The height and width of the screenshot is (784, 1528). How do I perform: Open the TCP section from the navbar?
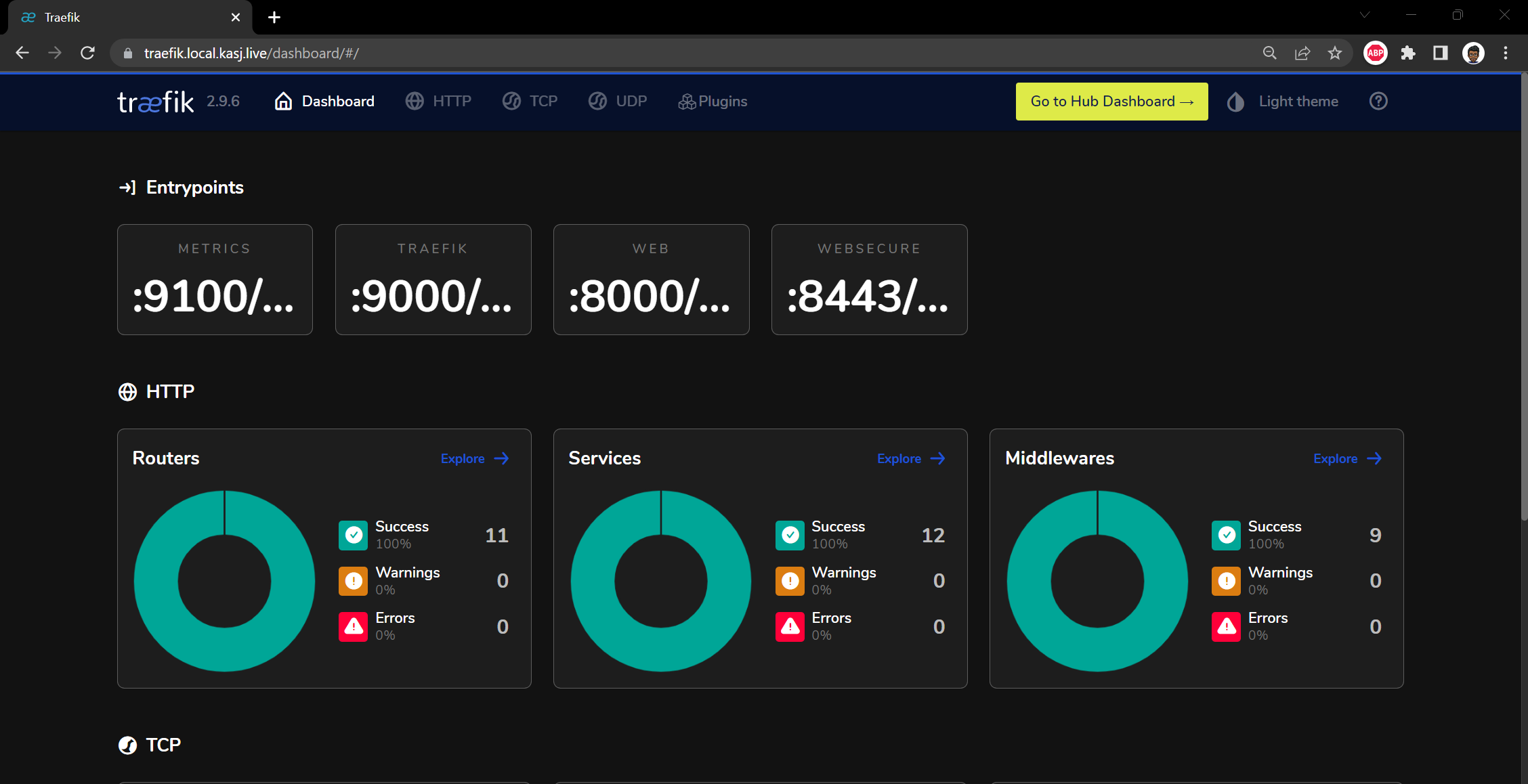click(512, 101)
